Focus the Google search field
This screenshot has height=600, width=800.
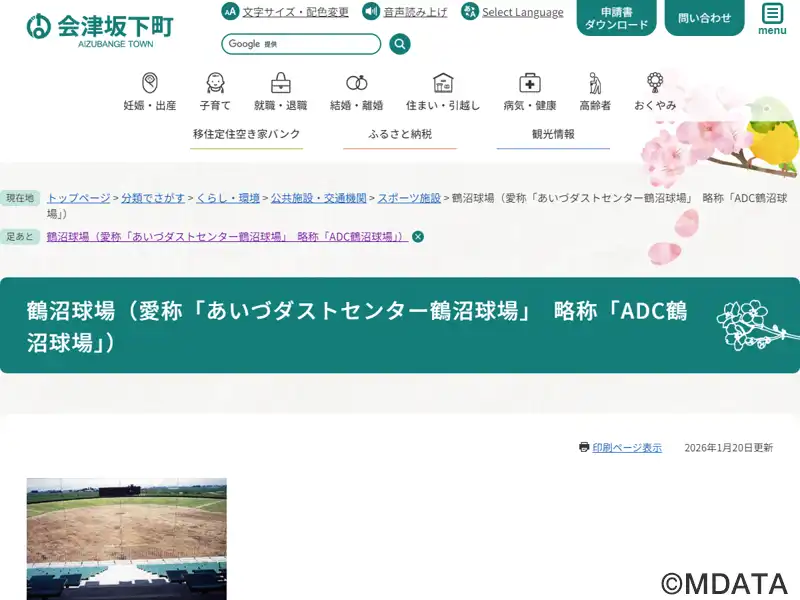pyautogui.click(x=301, y=44)
